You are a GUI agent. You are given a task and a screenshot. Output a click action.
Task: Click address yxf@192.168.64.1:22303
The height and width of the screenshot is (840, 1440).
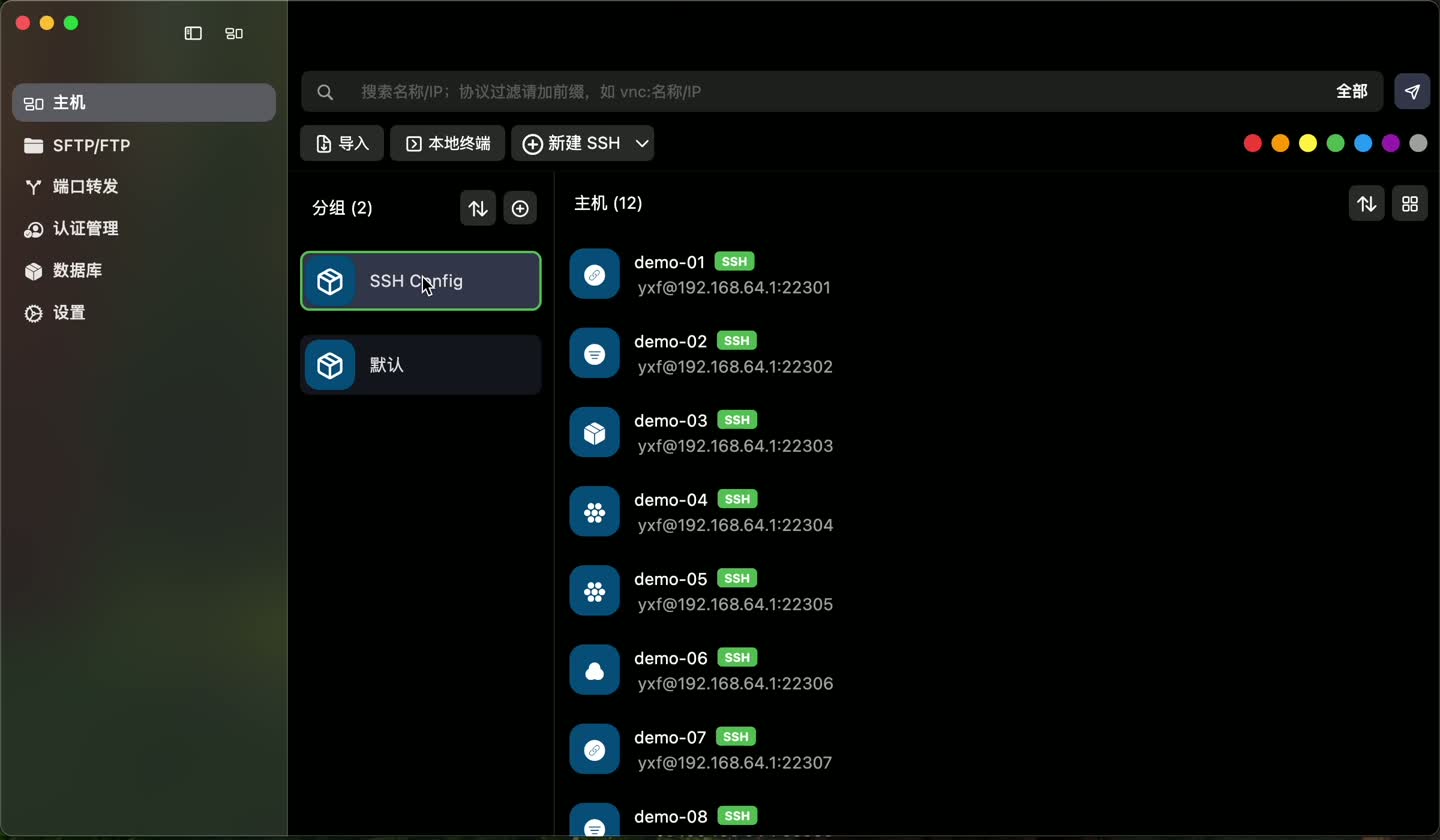click(735, 446)
